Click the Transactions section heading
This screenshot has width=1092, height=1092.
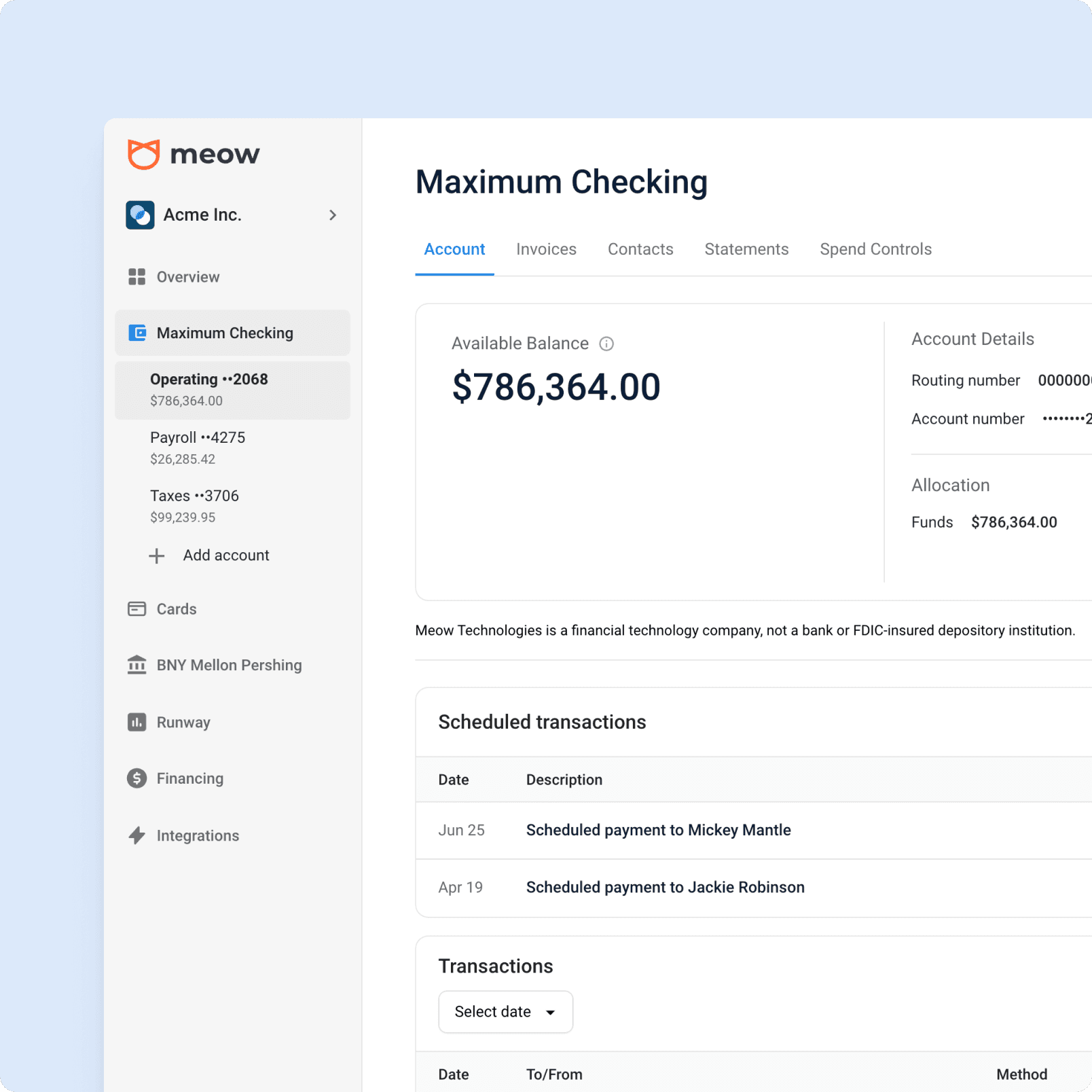[x=495, y=966]
